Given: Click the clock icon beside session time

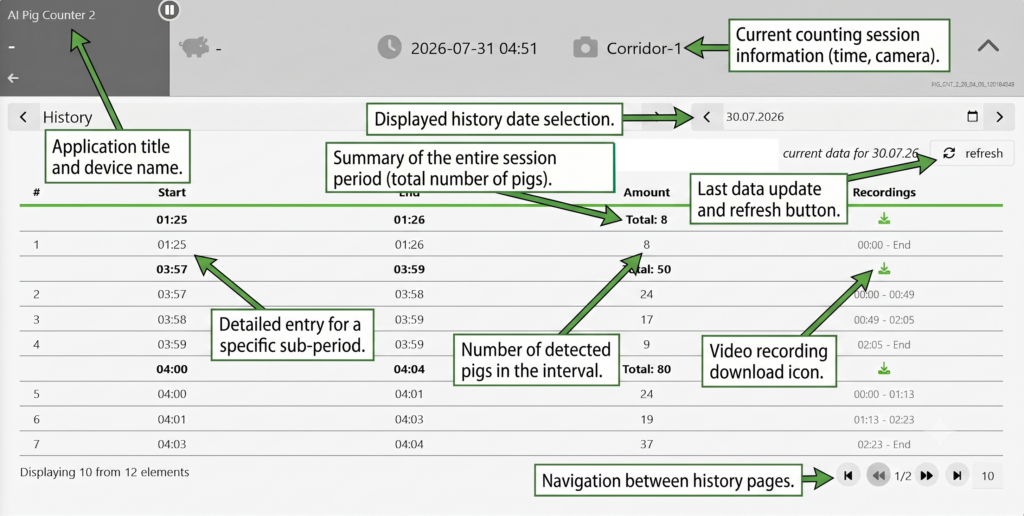Looking at the screenshot, I should click(390, 47).
